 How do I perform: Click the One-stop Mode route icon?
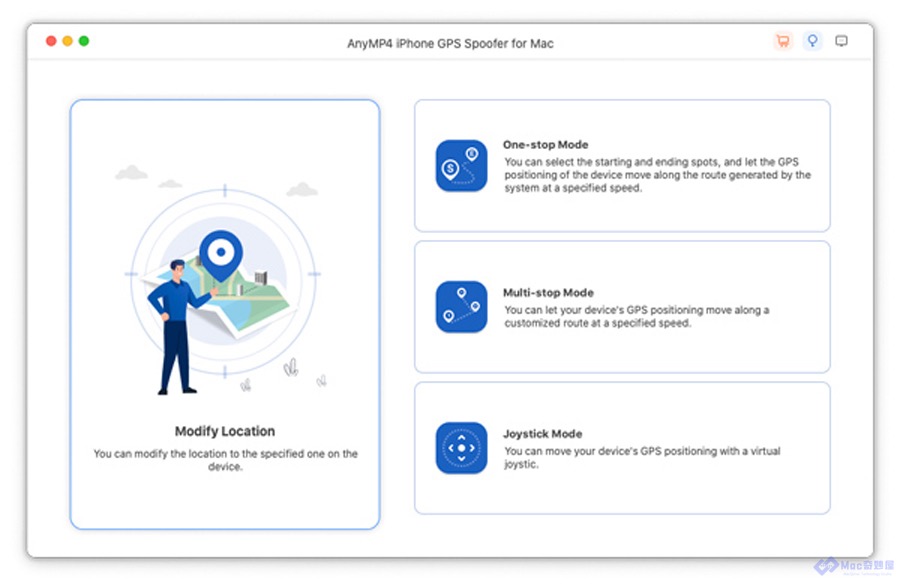461,166
